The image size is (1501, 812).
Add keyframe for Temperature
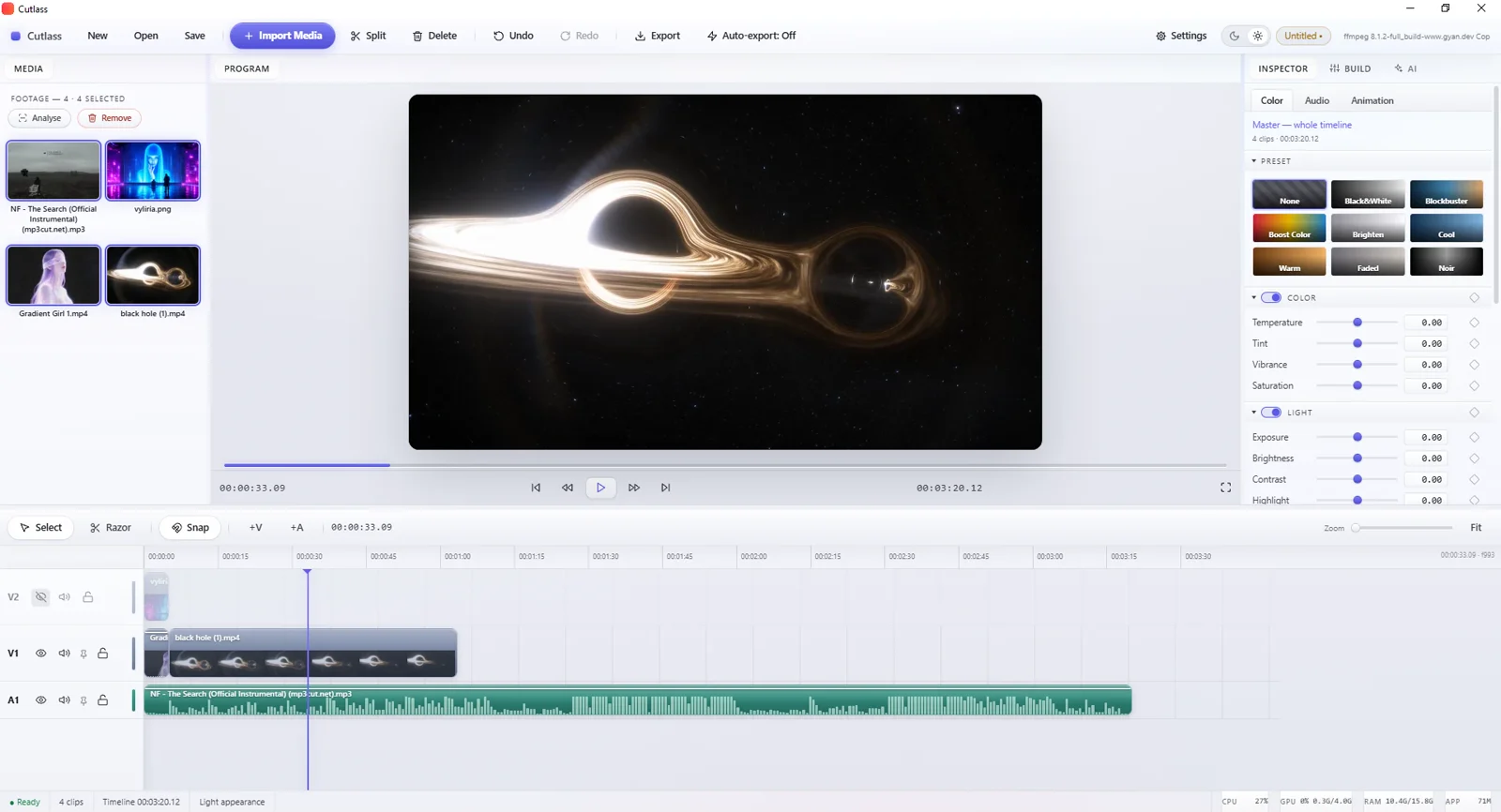coord(1474,323)
